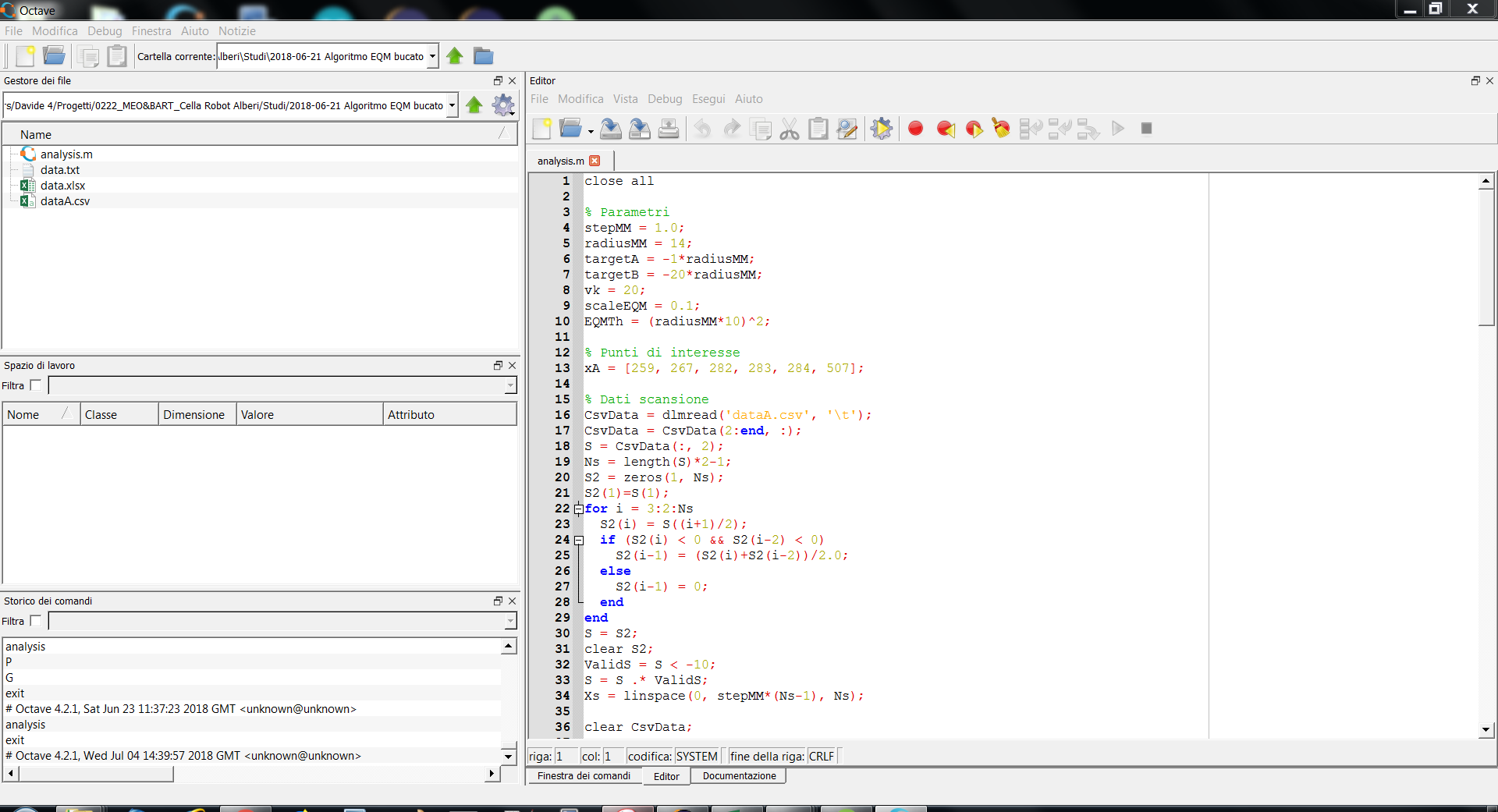Viewport: 1498px width, 812px height.
Task: Collapse the if block fold at line 24
Action: tap(579, 541)
